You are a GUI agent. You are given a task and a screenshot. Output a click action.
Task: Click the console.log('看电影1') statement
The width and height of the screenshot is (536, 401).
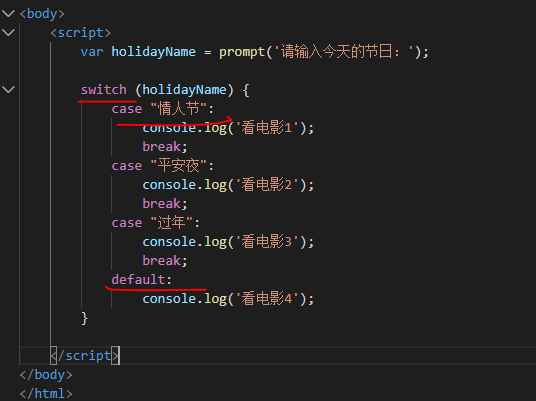[228, 128]
